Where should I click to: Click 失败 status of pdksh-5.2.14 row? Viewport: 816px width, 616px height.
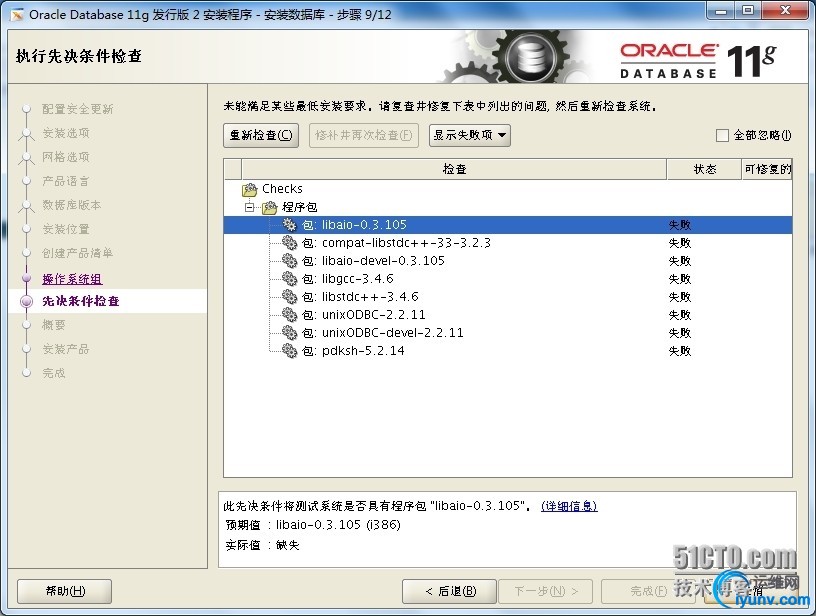680,351
